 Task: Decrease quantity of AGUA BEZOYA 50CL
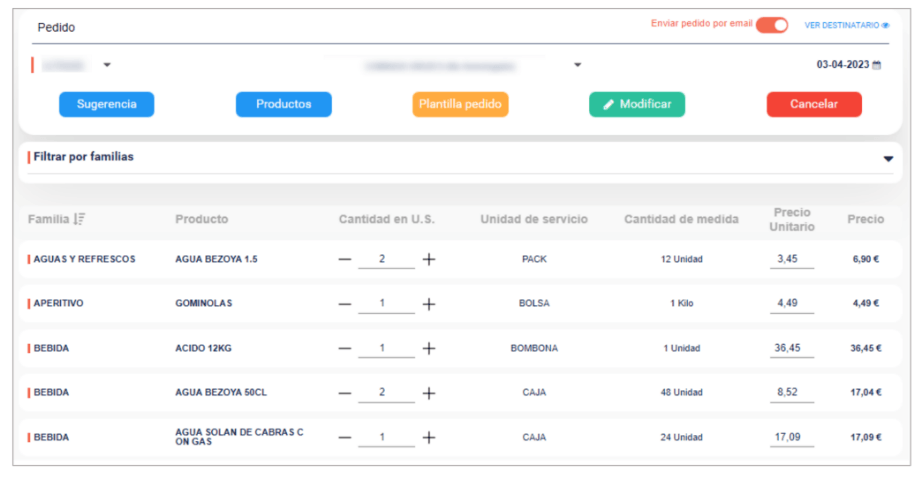click(345, 393)
